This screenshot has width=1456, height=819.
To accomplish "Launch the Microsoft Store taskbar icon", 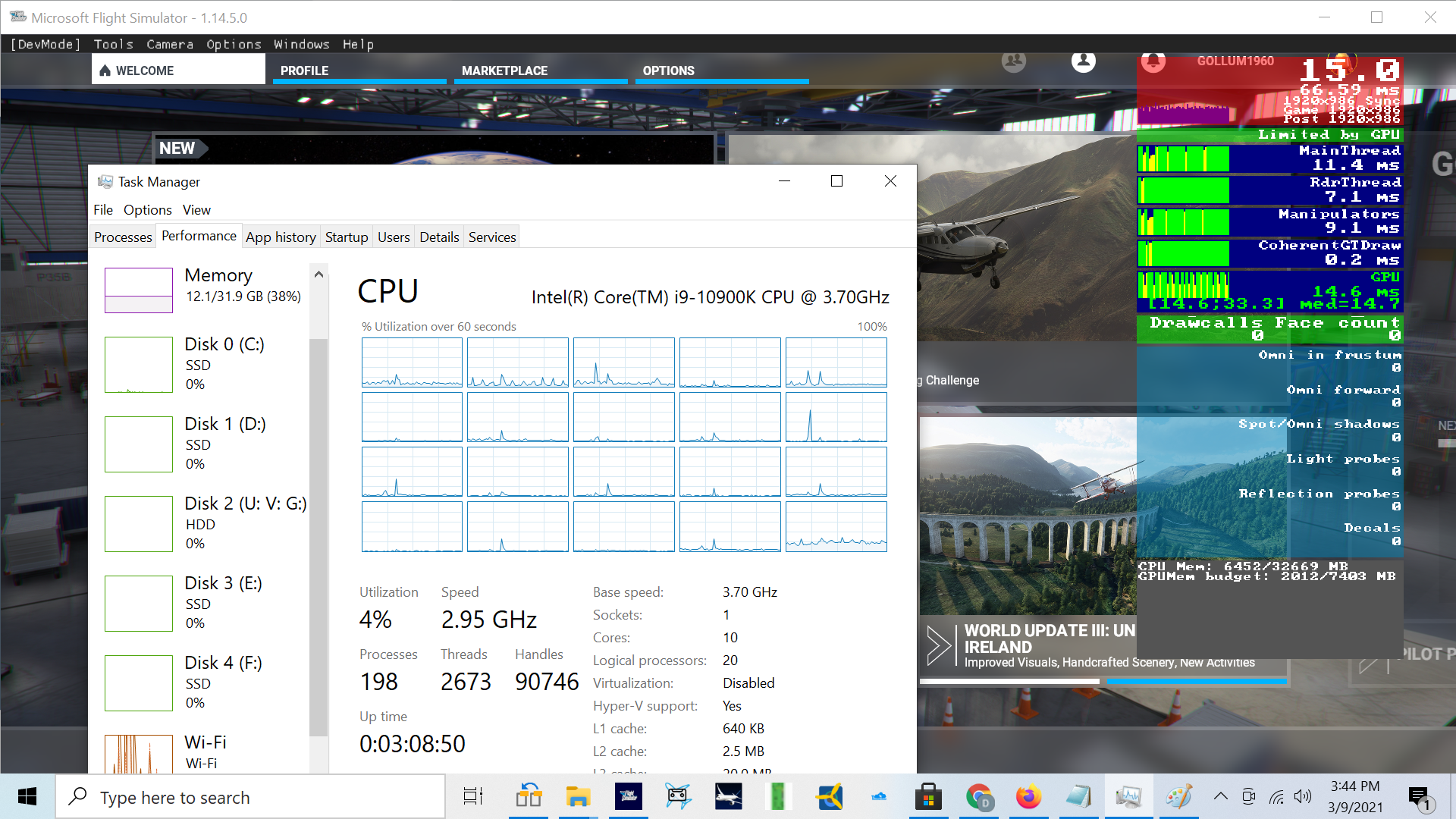I will pos(928,797).
